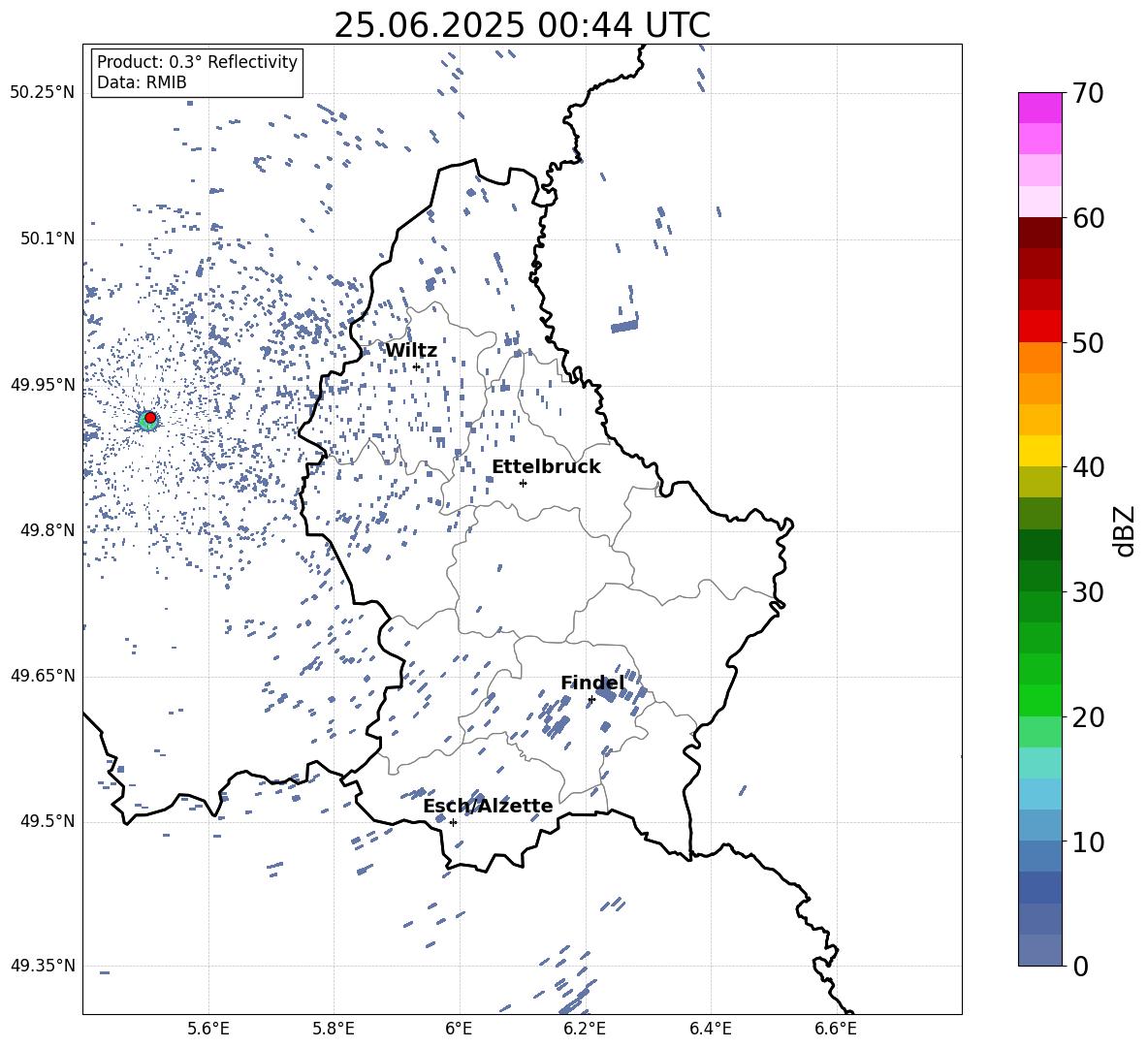This screenshot has height=1048, width=1148.
Task: Click the 5.6°E longitude label
Action: click(208, 1029)
